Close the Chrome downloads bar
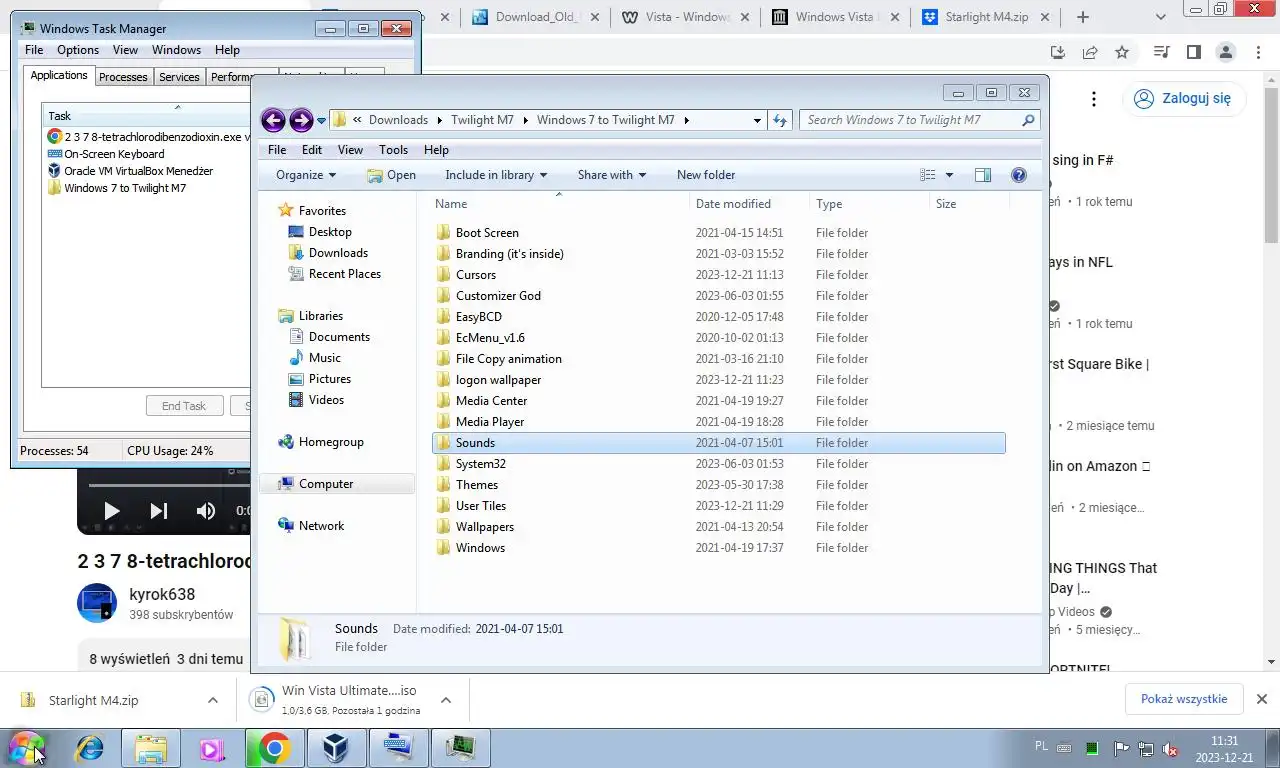This screenshot has width=1280, height=768. tap(1262, 699)
